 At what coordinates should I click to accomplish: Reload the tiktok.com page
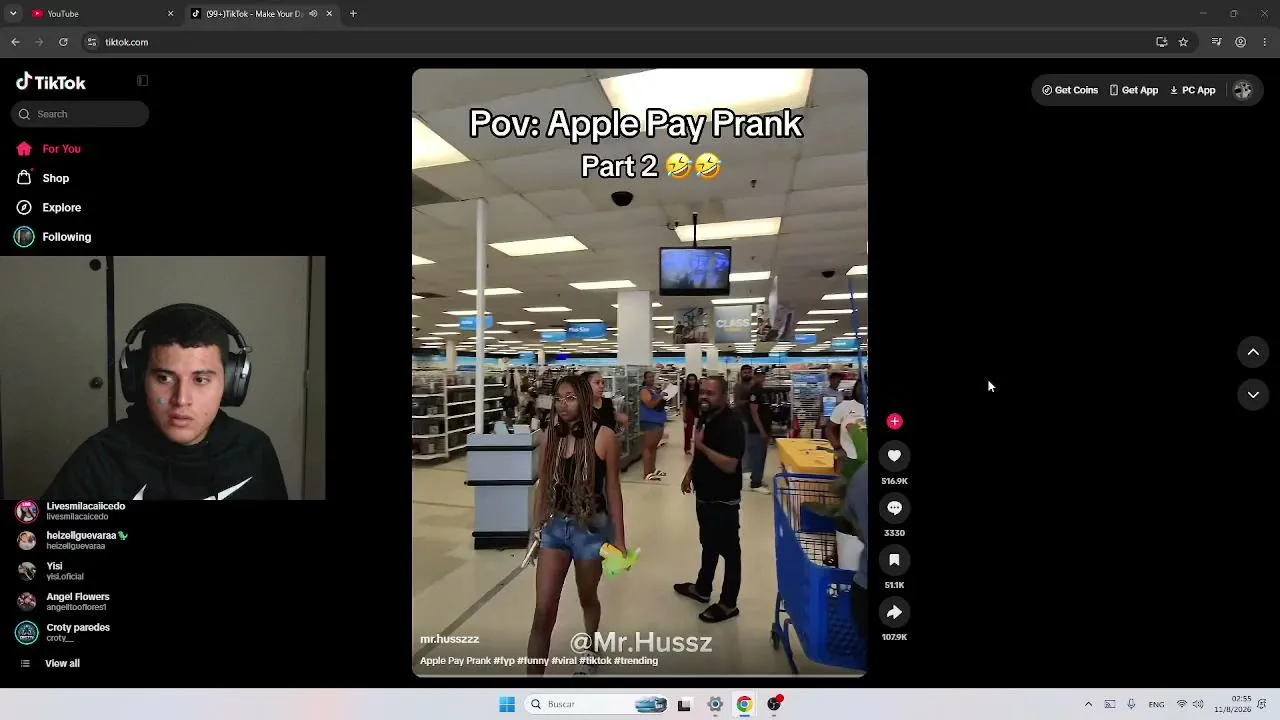pyautogui.click(x=63, y=42)
